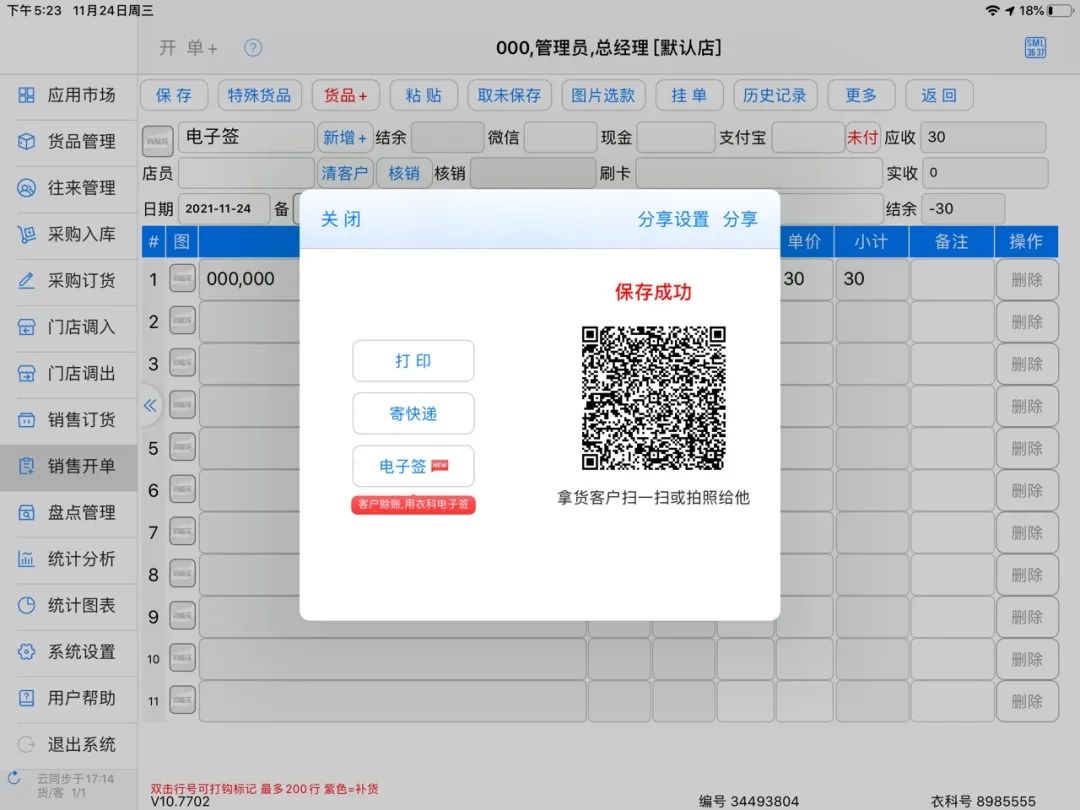The height and width of the screenshot is (810, 1080).
Task: Click the help question mark icon beside 开单+
Action: pyautogui.click(x=253, y=48)
